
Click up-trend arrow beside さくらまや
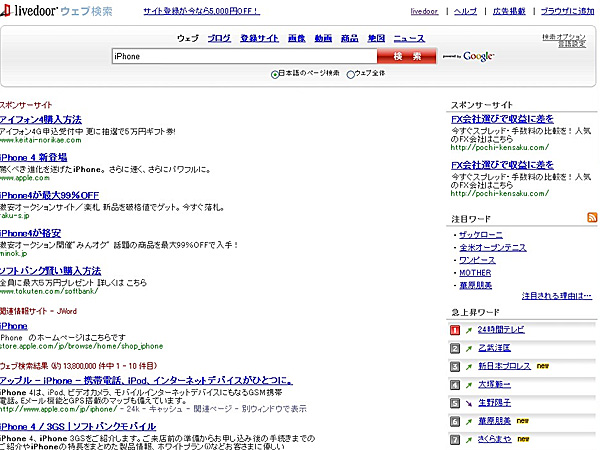[469, 440]
